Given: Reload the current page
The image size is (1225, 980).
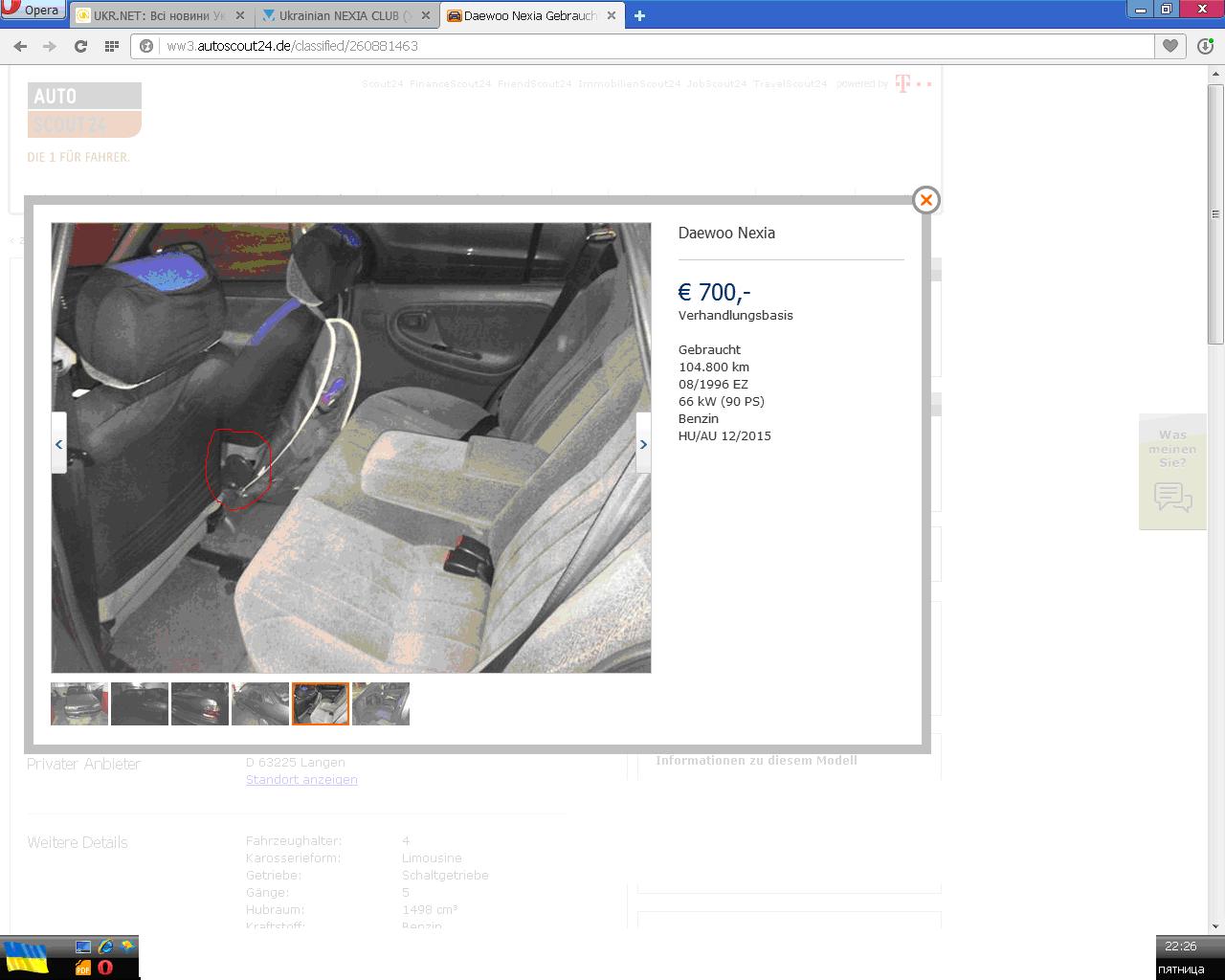Looking at the screenshot, I should 80,46.
